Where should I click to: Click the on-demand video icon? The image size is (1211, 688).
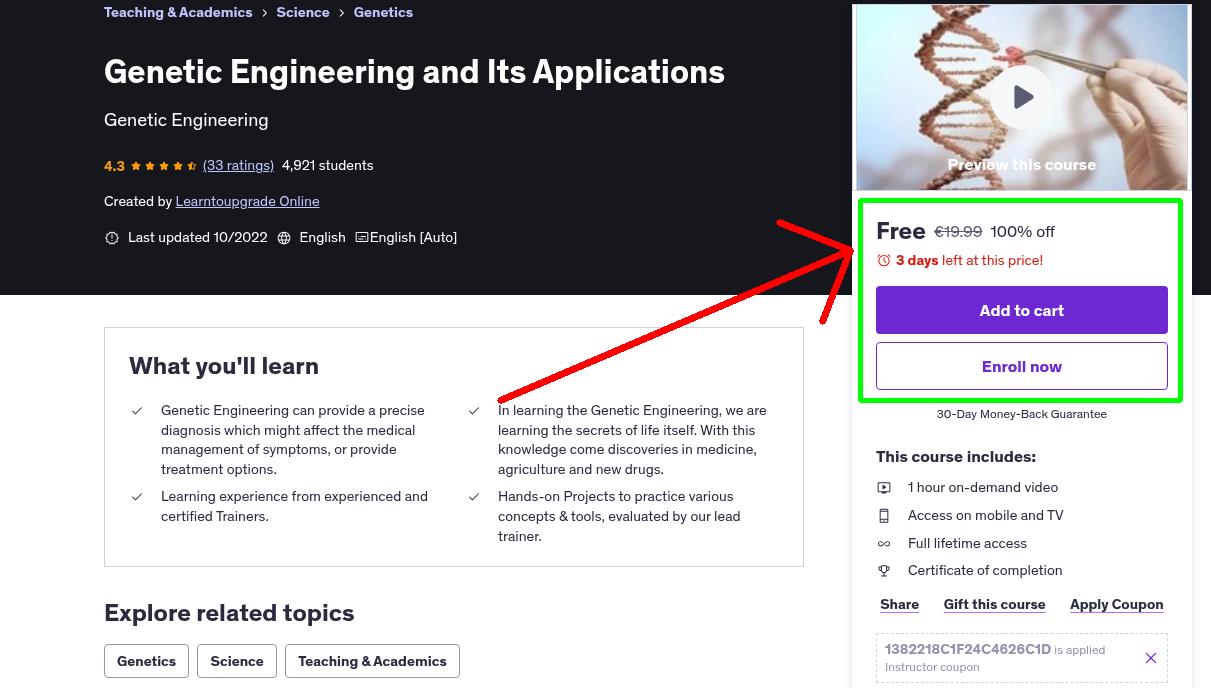(x=884, y=488)
